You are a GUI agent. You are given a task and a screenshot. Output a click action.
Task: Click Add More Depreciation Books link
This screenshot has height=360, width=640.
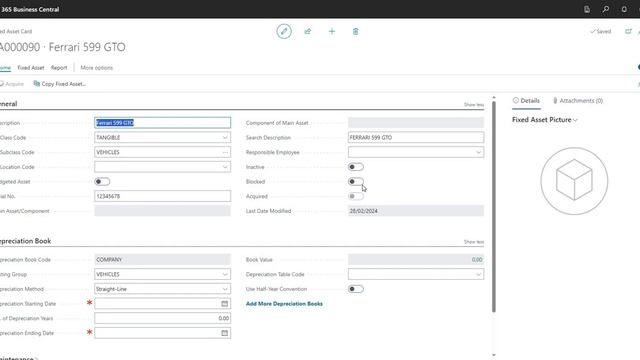coord(284,304)
